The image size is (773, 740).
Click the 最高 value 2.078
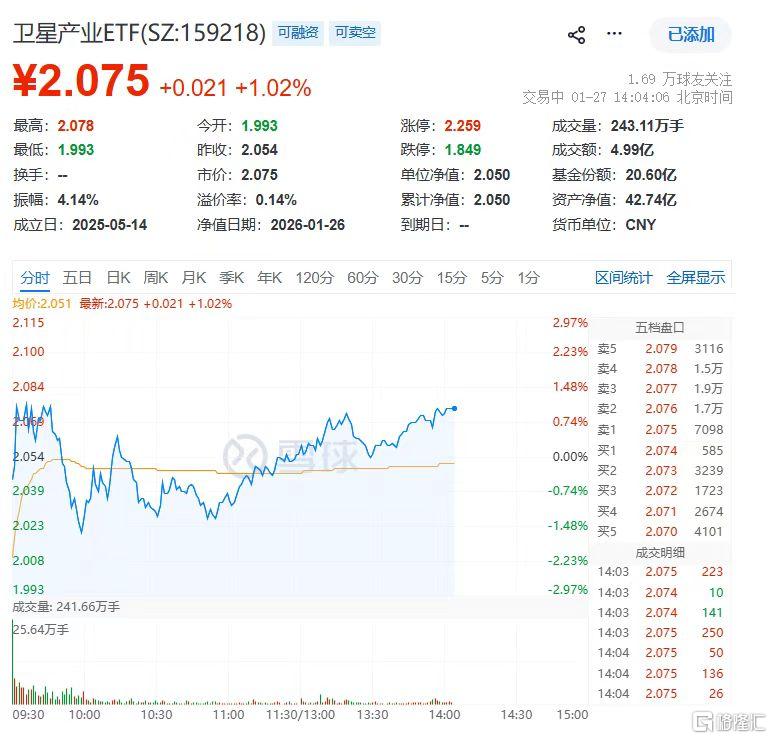[x=75, y=126]
